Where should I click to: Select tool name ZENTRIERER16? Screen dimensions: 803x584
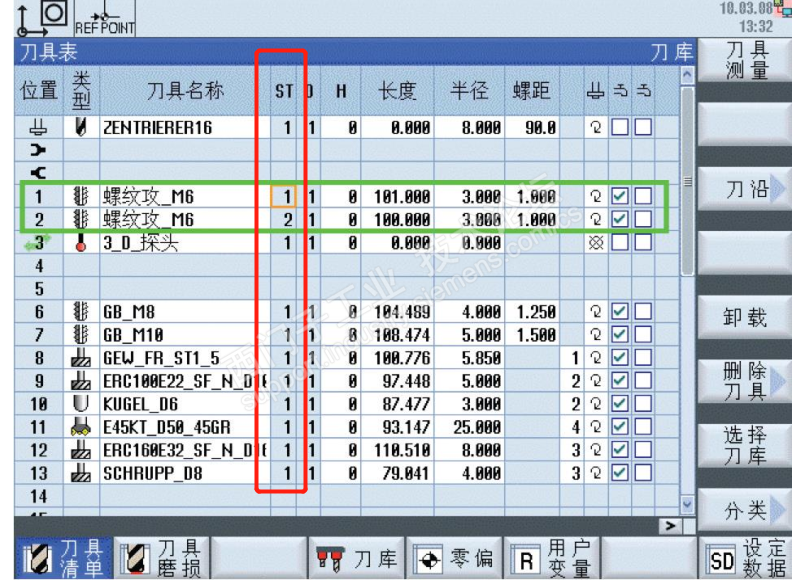pos(158,127)
